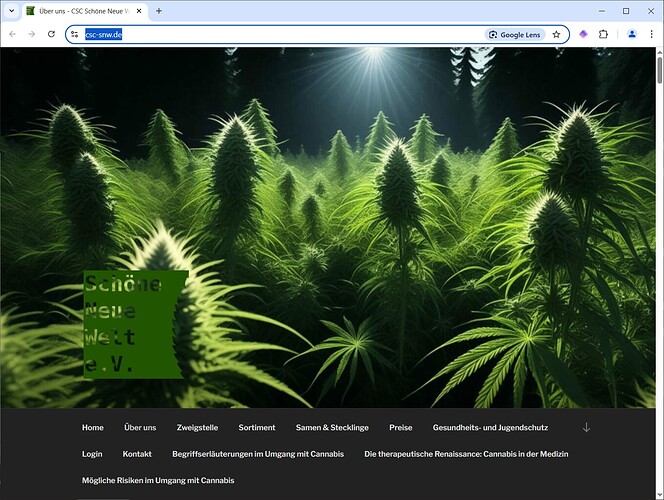Screen dimensions: 664x500
Task: Select the Über uns – CSC Schöne Neue Welt tab
Action: [85, 11]
